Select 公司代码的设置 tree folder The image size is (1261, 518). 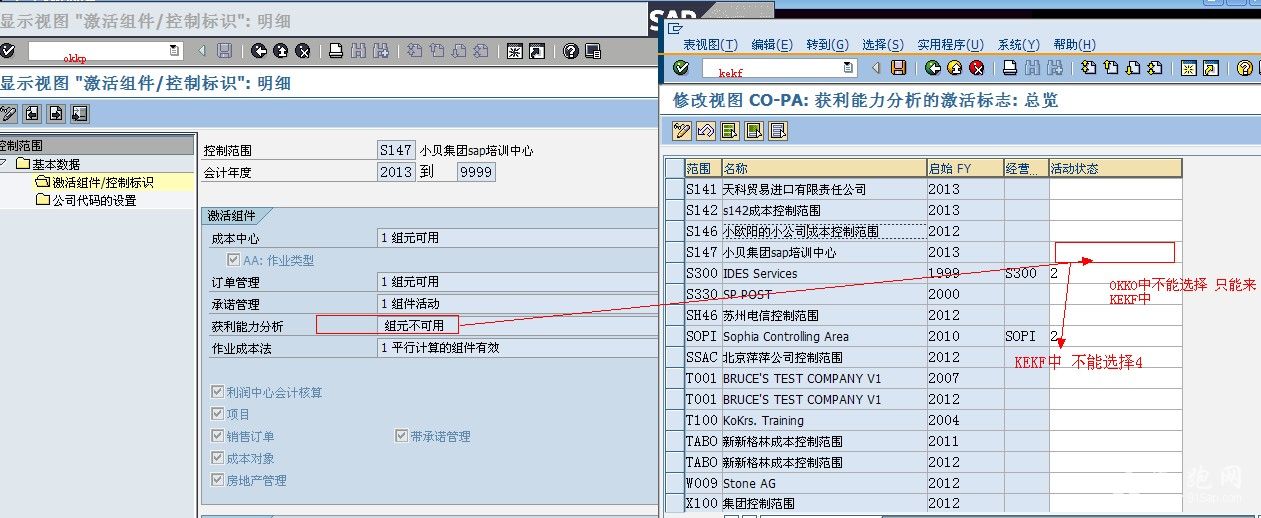pos(86,200)
